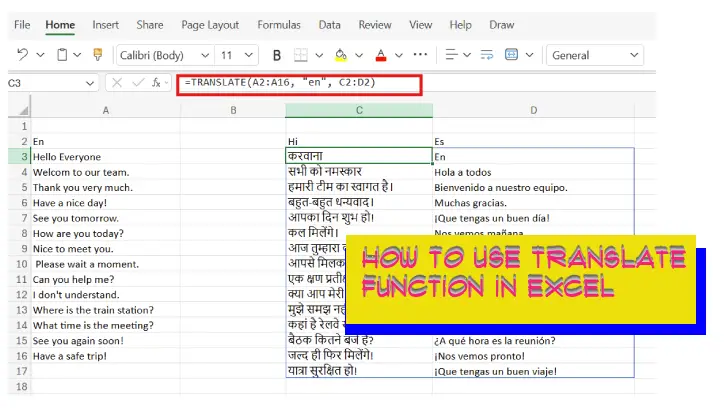This screenshot has height=408, width=725.
Task: Expand the Merge options arrow
Action: (x=530, y=56)
